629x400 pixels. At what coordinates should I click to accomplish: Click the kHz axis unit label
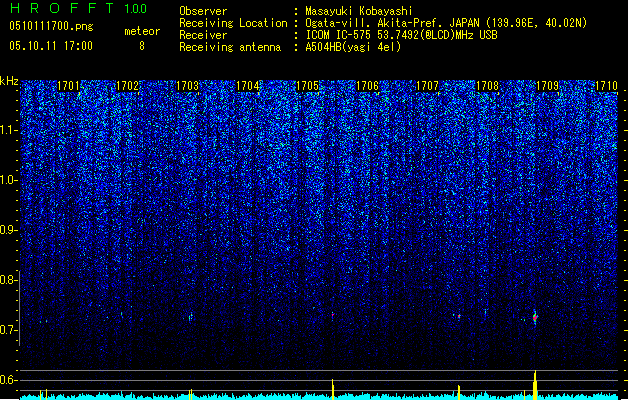pyautogui.click(x=9, y=81)
